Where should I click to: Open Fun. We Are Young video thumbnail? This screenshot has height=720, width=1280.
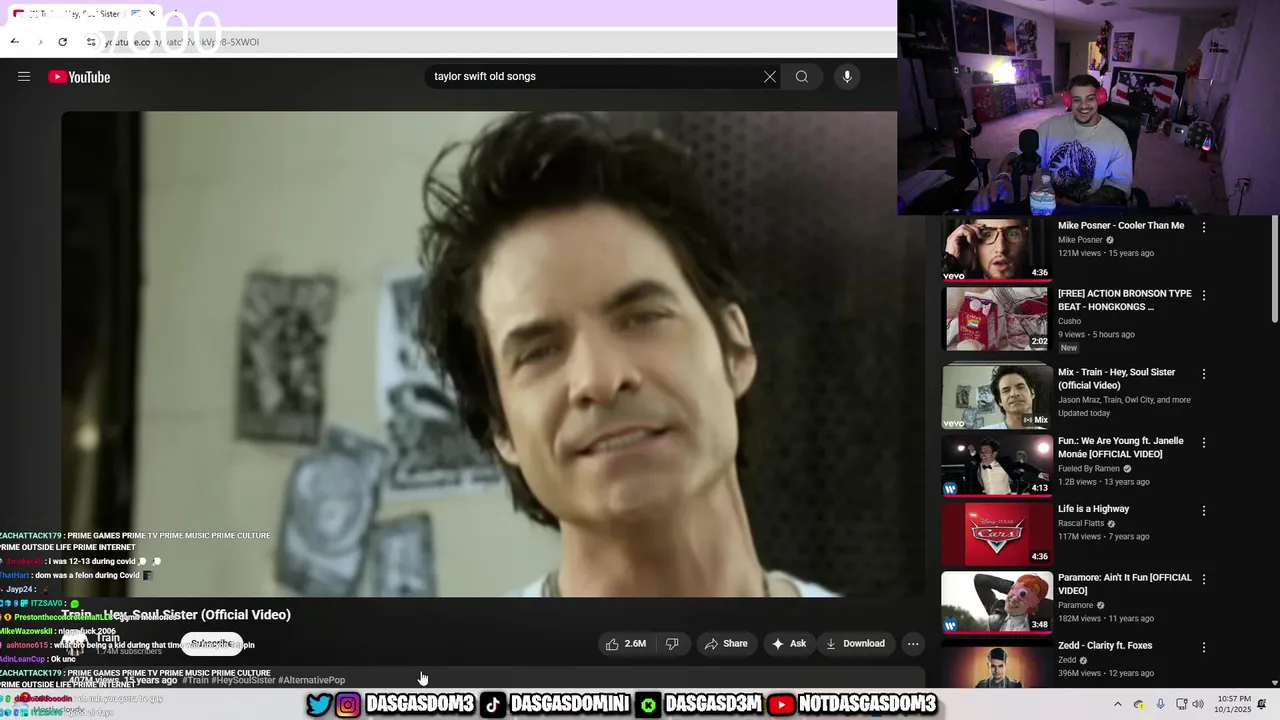(997, 465)
